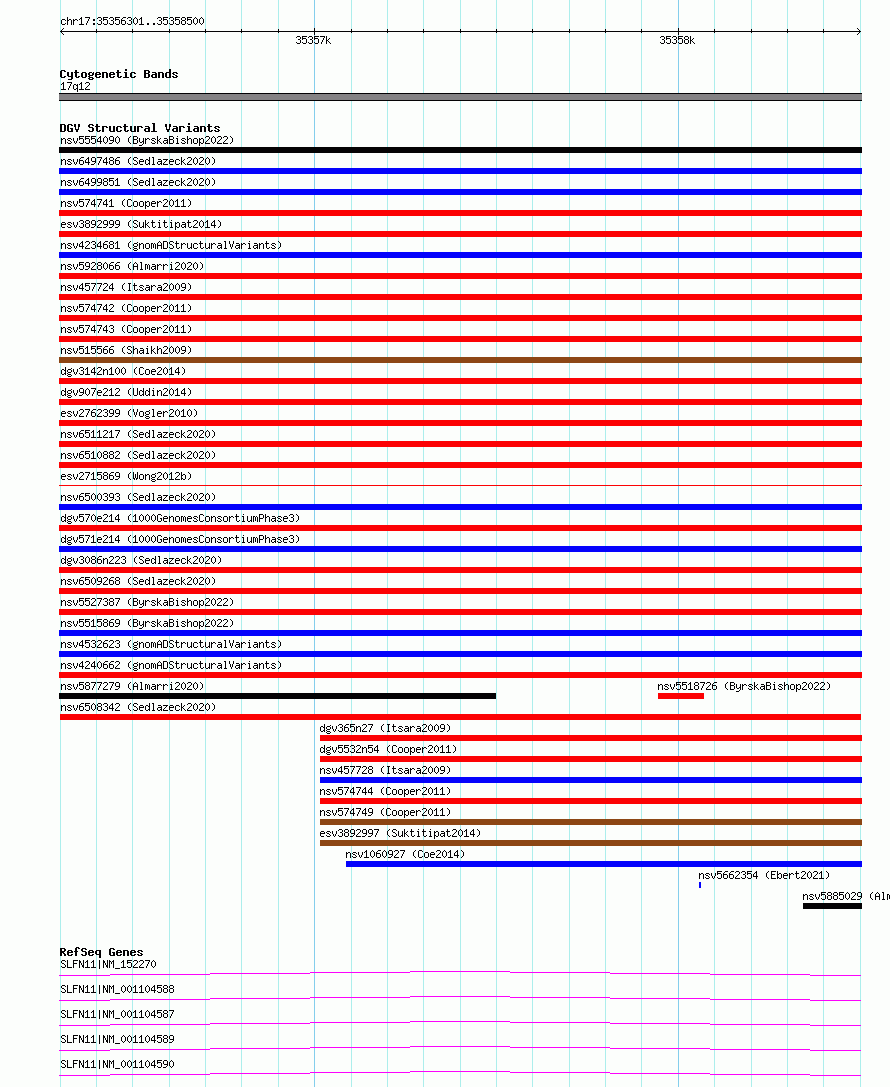Open nsv457728 (Itsara2009) variant
This screenshot has height=1087, width=890.
coord(385,770)
